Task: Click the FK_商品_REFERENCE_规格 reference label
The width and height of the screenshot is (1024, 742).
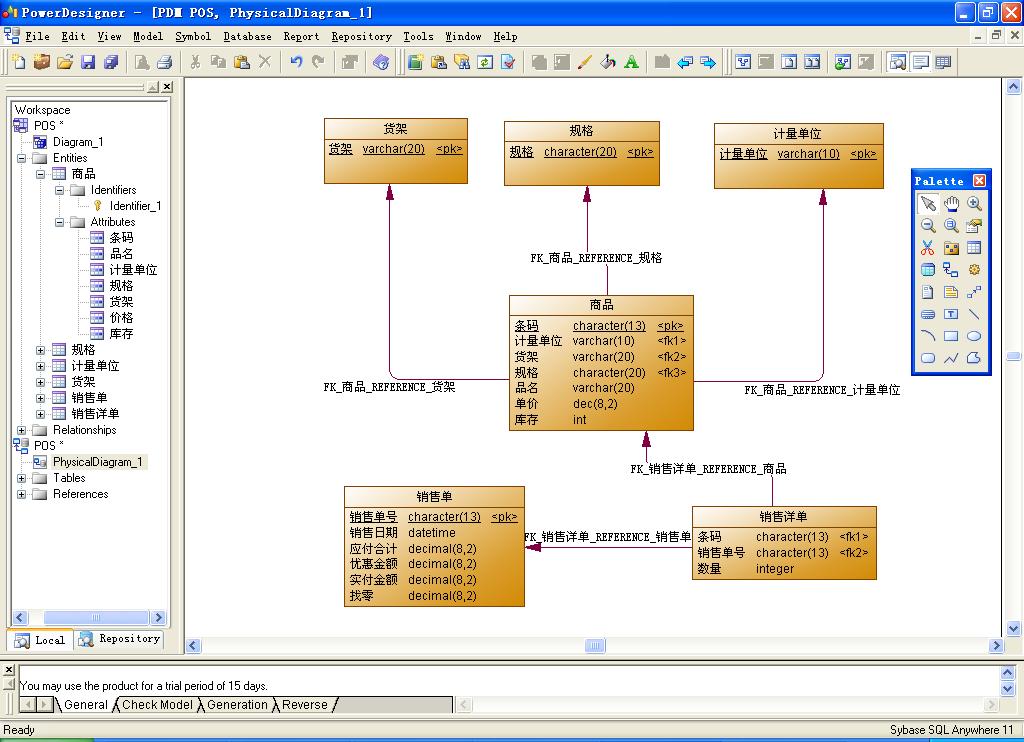Action: (x=596, y=258)
